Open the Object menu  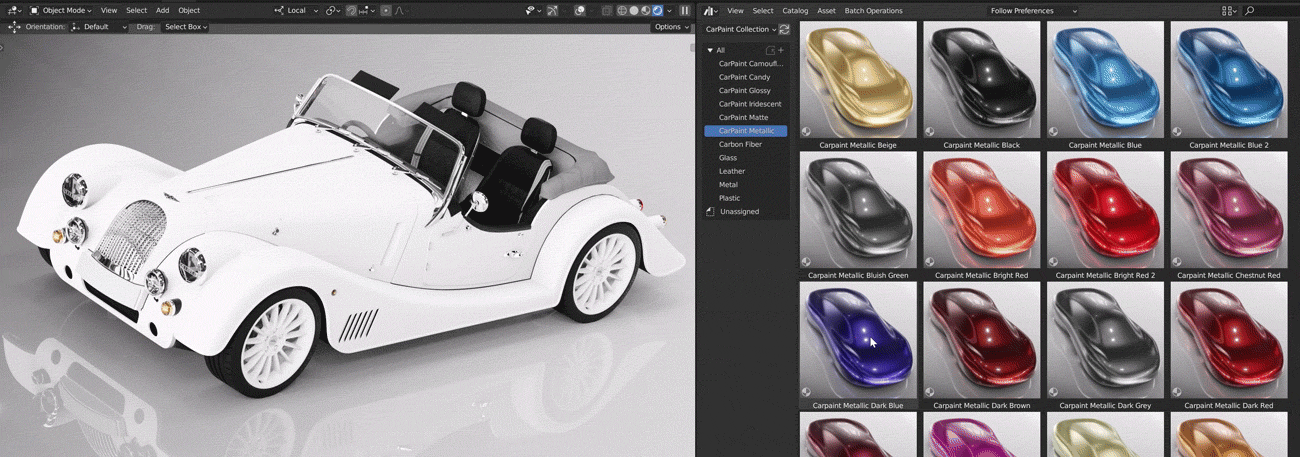click(189, 10)
